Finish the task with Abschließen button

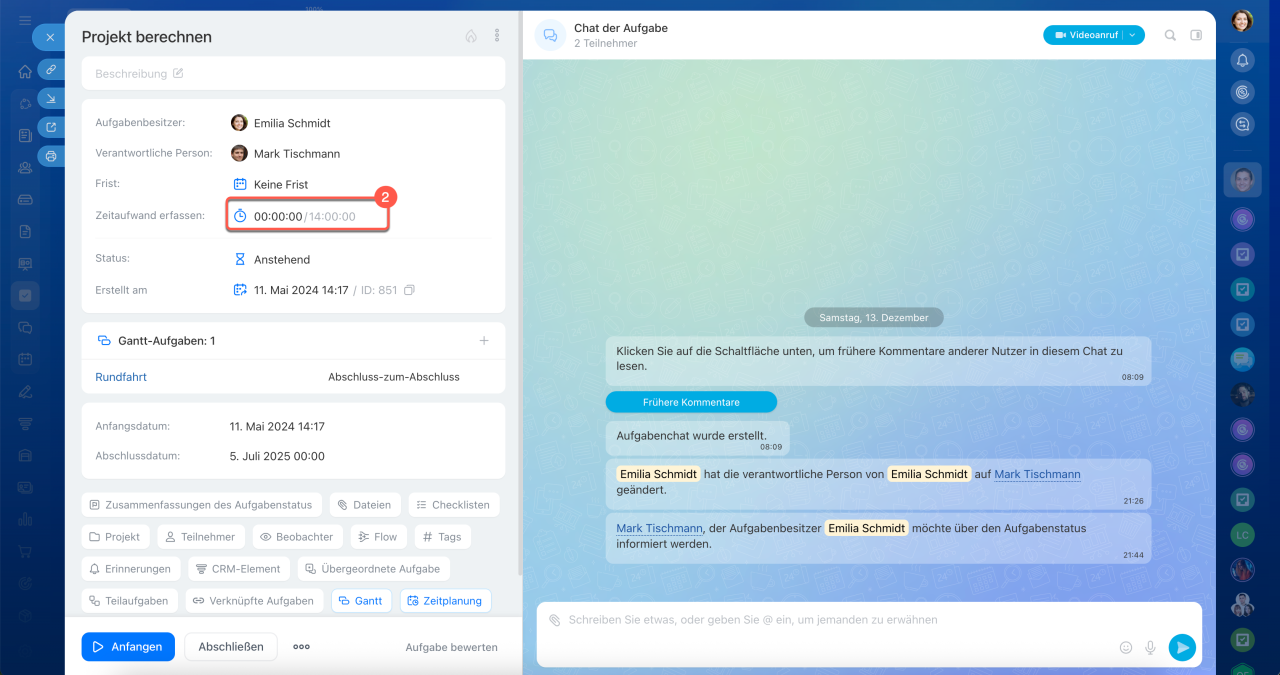tap(231, 647)
